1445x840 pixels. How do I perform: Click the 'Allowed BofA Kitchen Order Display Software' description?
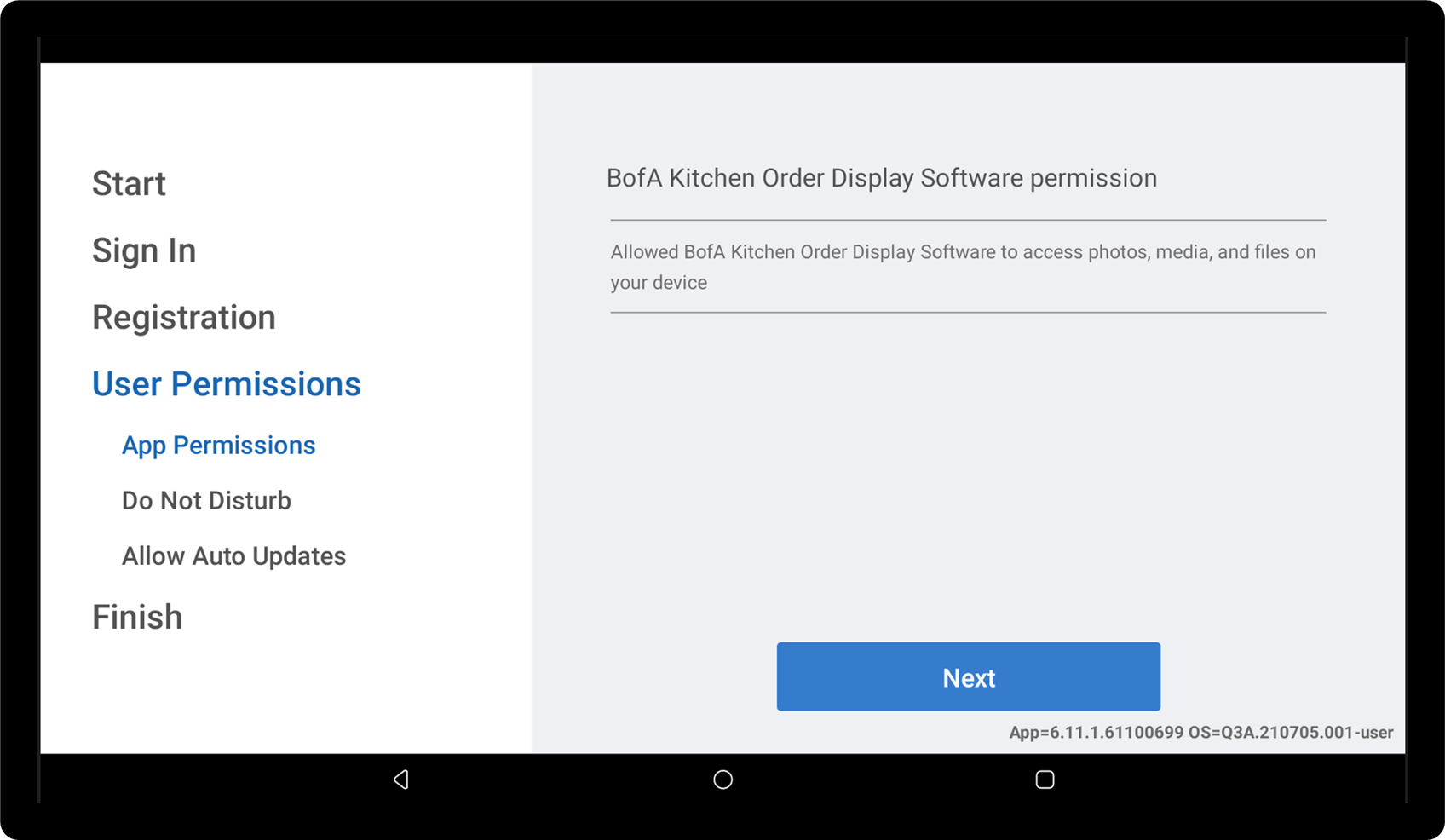964,267
